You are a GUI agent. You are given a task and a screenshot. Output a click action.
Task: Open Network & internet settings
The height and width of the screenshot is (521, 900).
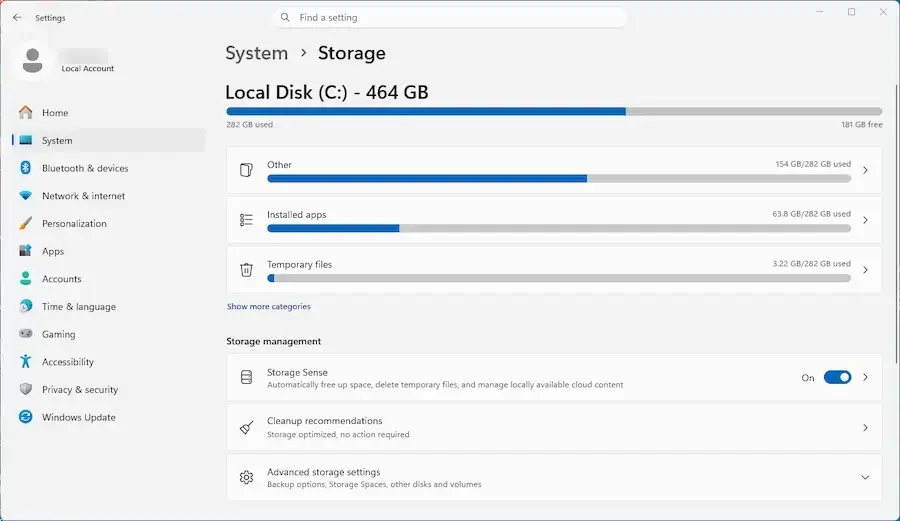108,196
